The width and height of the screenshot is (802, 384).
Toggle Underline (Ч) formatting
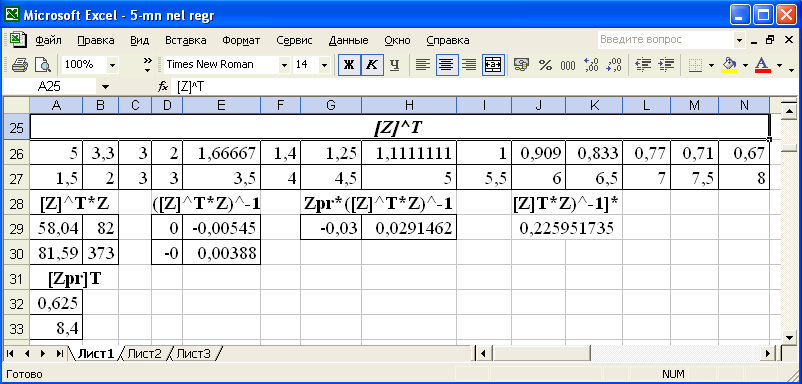[394, 65]
